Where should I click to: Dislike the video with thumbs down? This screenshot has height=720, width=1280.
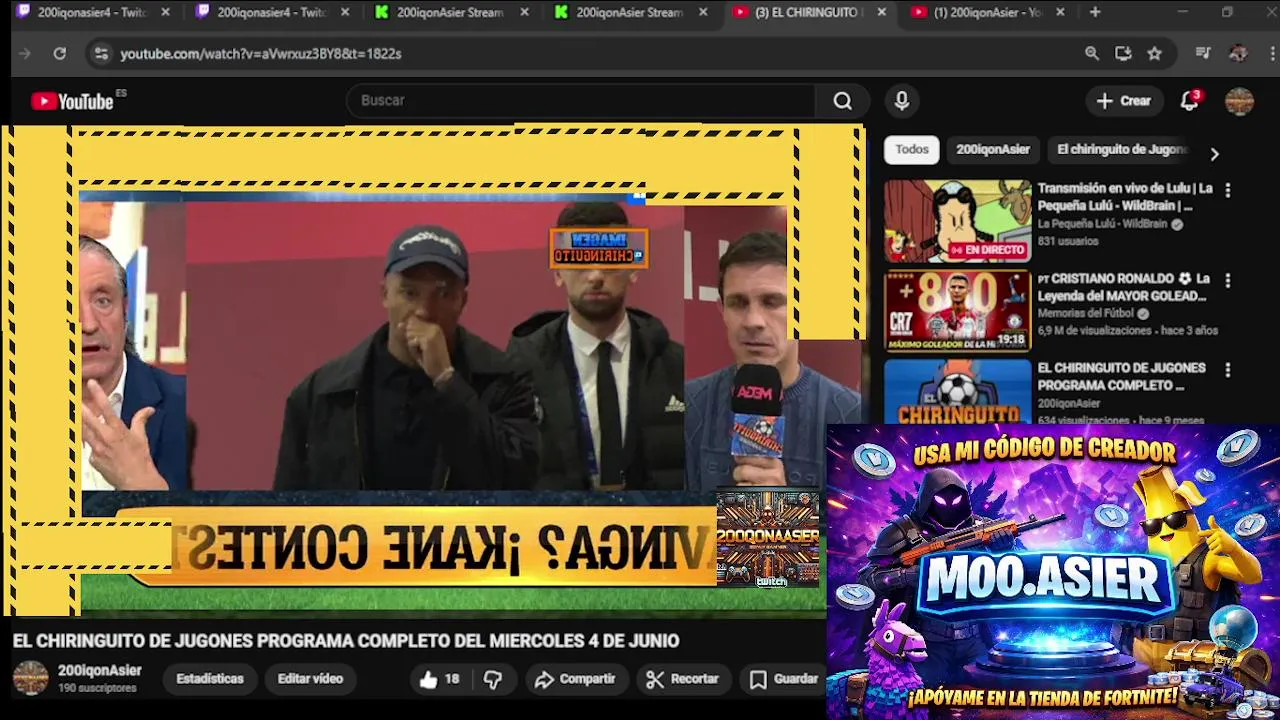(493, 679)
